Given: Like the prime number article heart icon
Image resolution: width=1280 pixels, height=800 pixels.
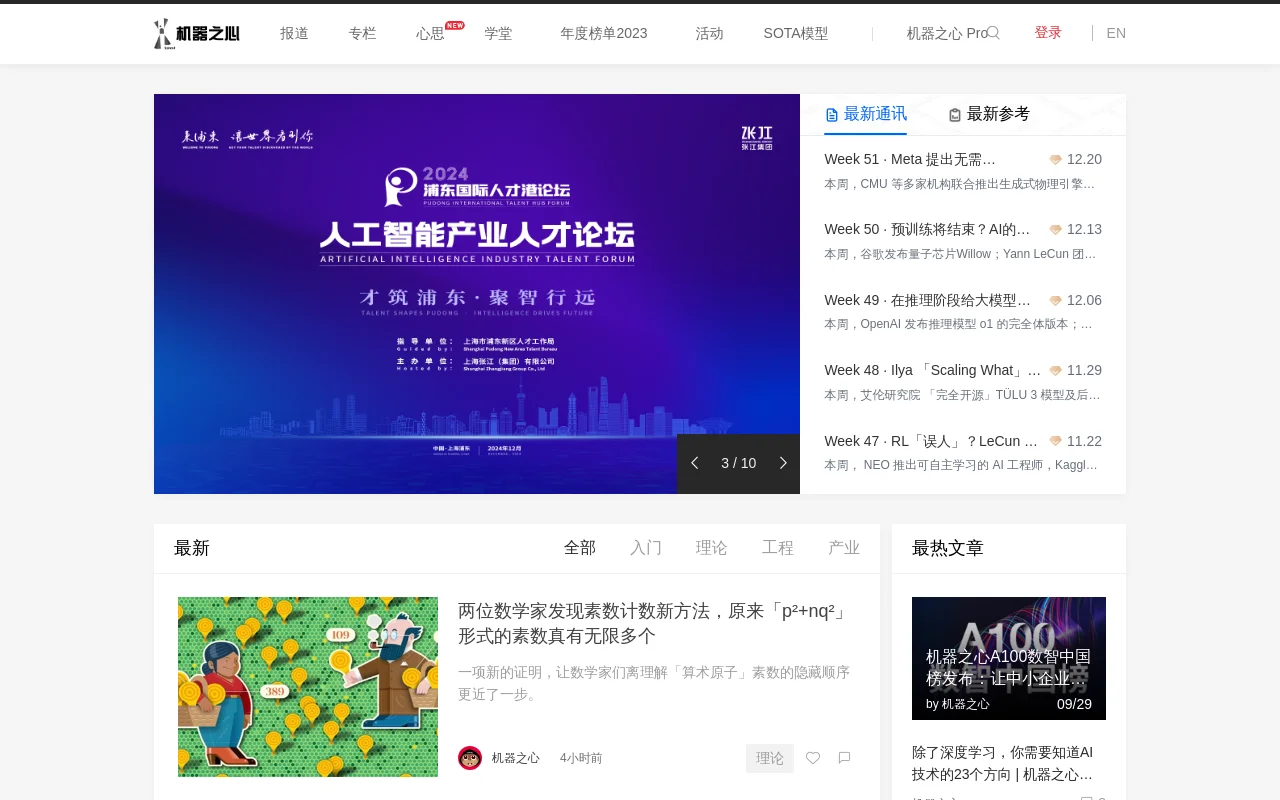Looking at the screenshot, I should (813, 758).
